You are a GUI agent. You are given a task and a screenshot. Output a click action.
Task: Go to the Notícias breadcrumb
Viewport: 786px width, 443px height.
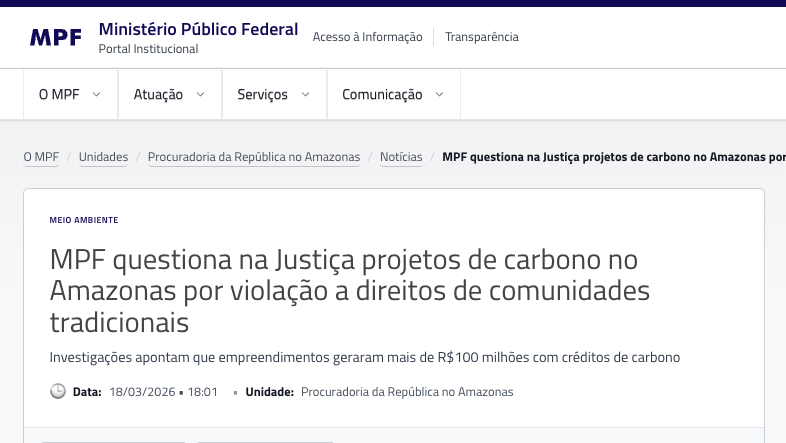[x=401, y=157]
